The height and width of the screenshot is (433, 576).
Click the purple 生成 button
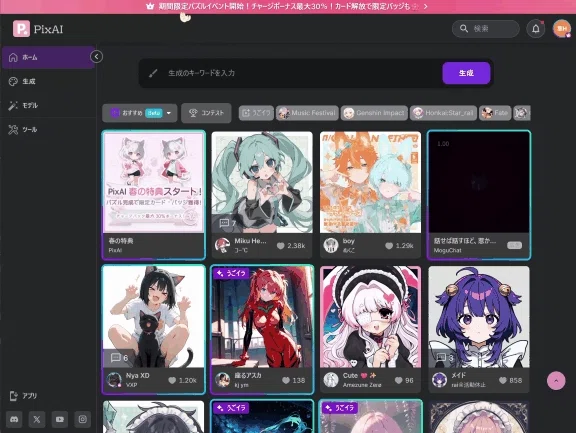466,73
